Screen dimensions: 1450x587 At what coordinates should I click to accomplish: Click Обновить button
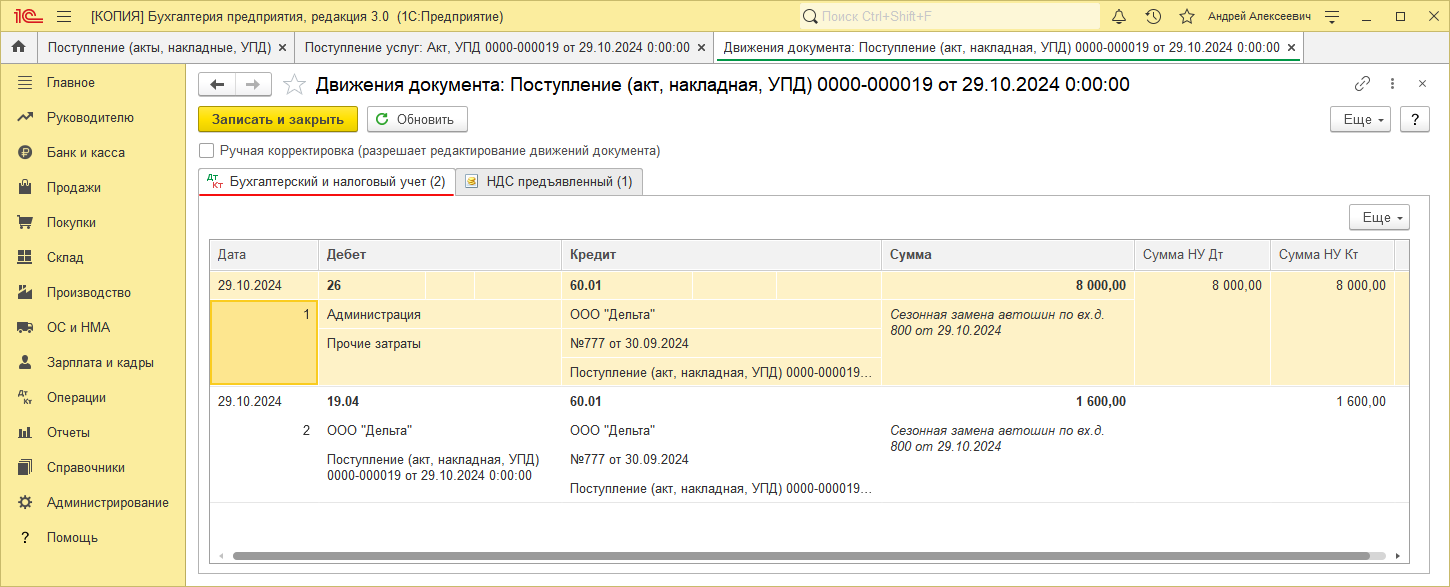click(x=417, y=119)
